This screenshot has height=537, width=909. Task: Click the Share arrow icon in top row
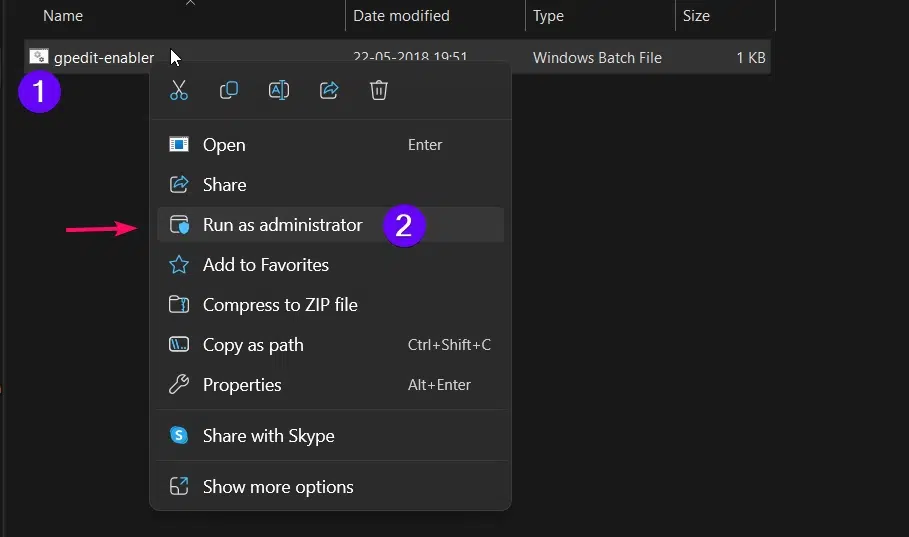[x=329, y=90]
